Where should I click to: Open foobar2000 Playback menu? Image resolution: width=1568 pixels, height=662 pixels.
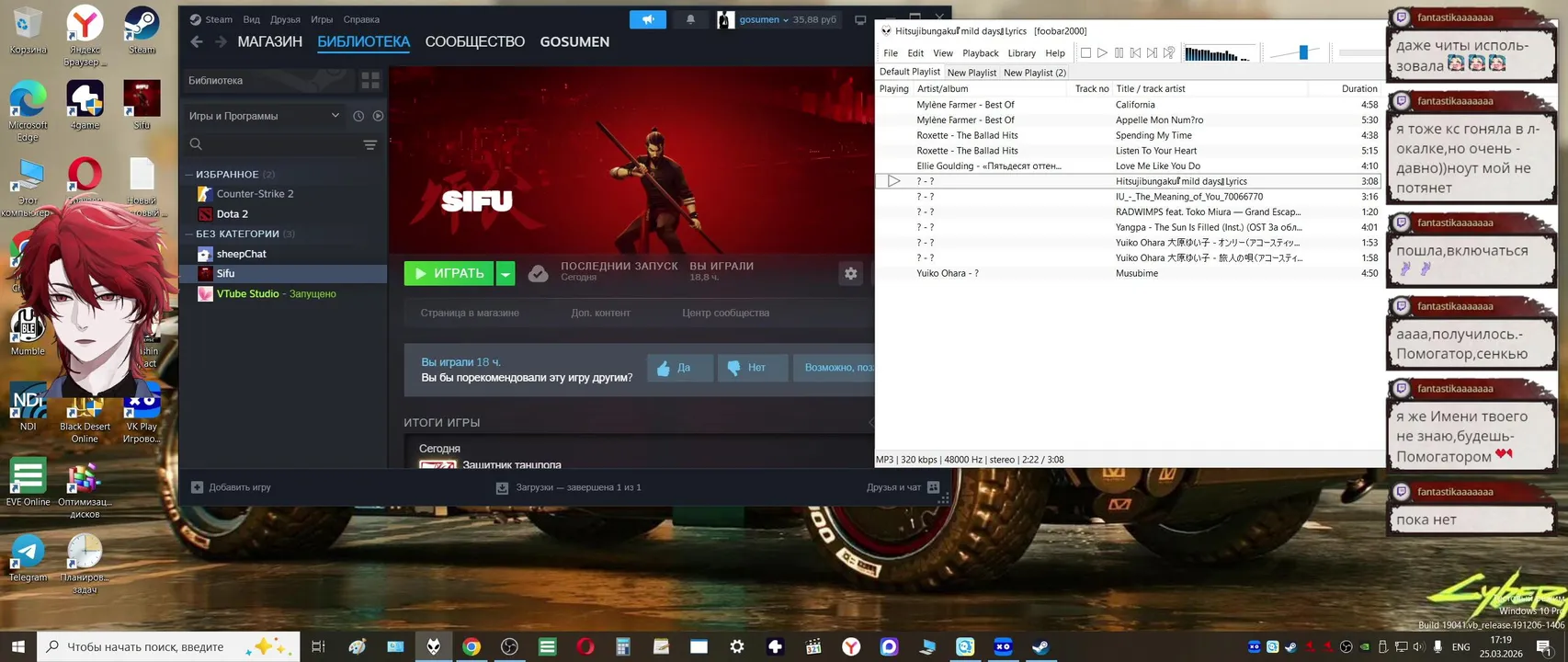tap(981, 53)
